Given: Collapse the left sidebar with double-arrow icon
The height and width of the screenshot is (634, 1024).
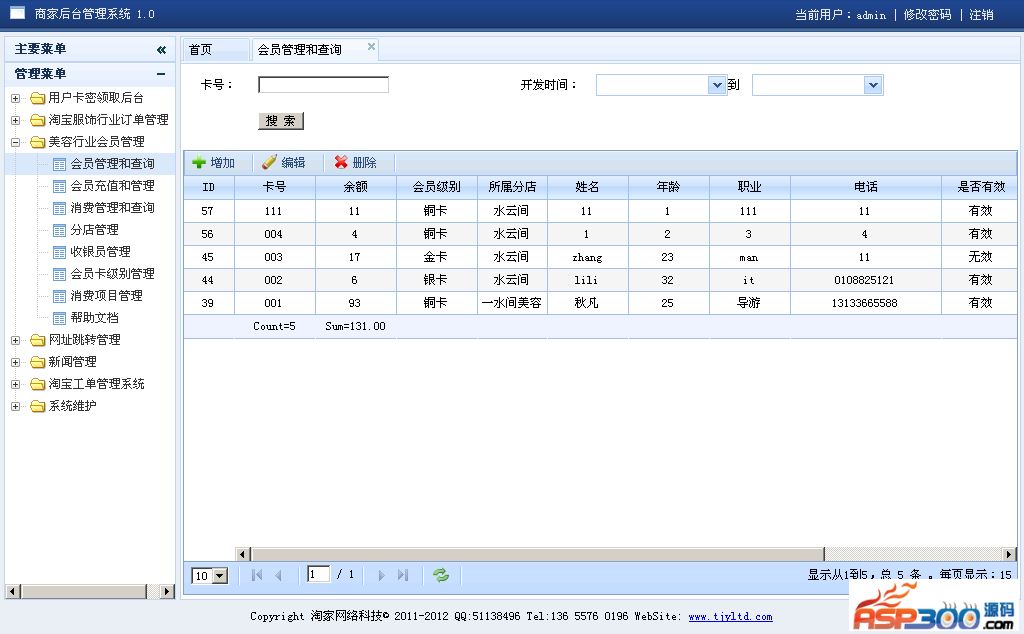Looking at the screenshot, I should coord(161,49).
